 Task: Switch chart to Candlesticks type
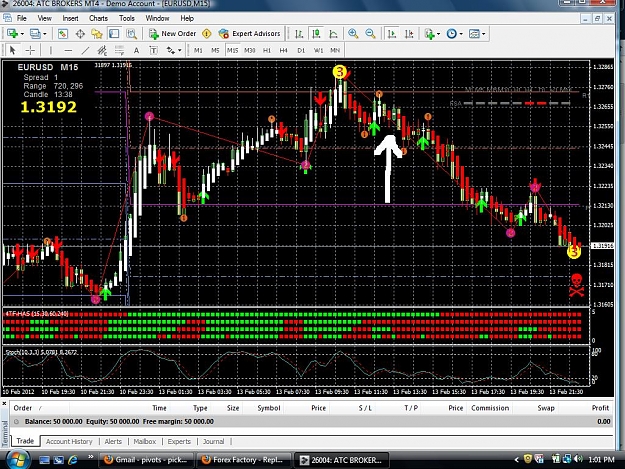316,34
